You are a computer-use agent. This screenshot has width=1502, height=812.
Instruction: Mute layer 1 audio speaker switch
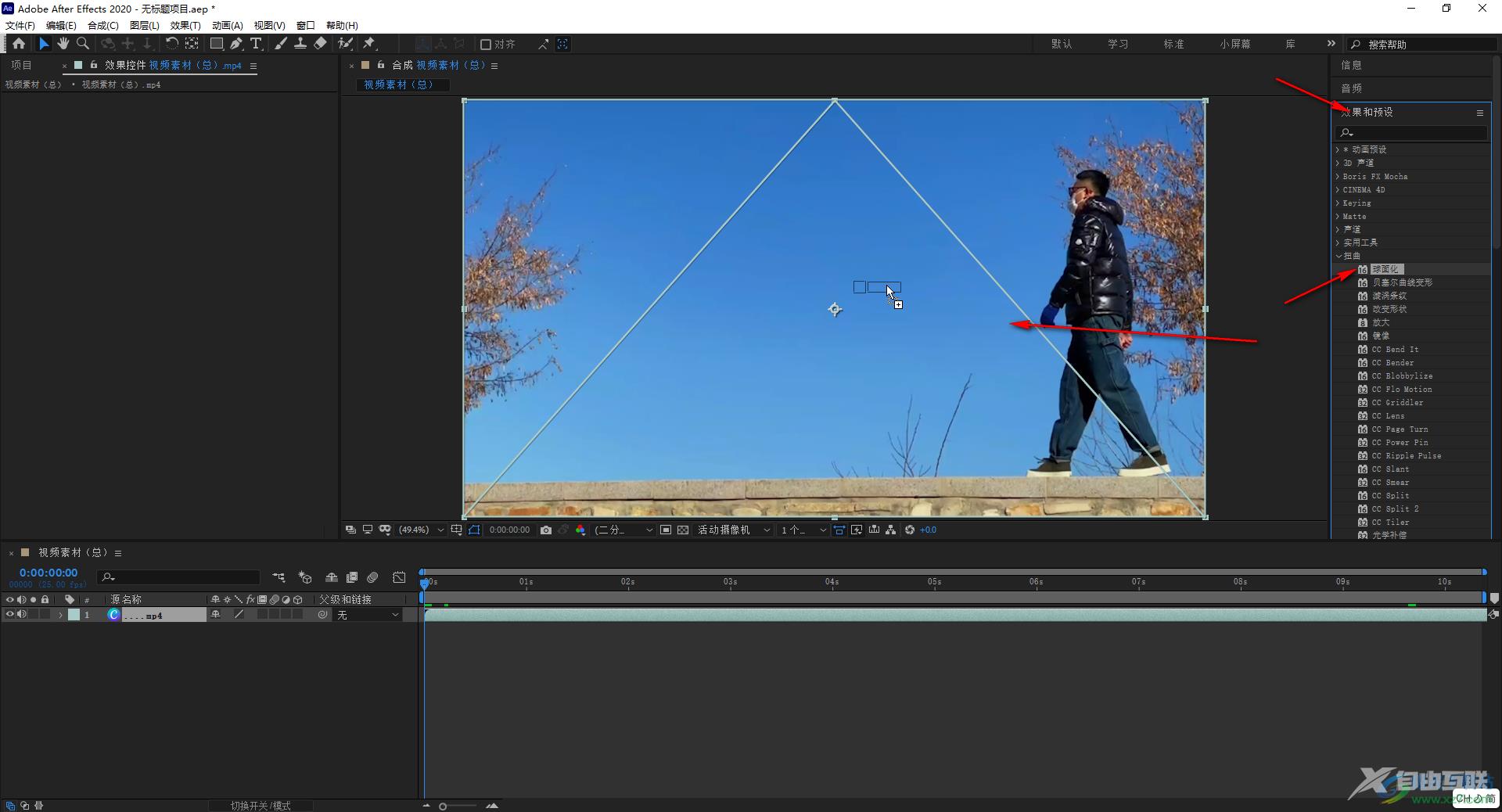[22, 615]
